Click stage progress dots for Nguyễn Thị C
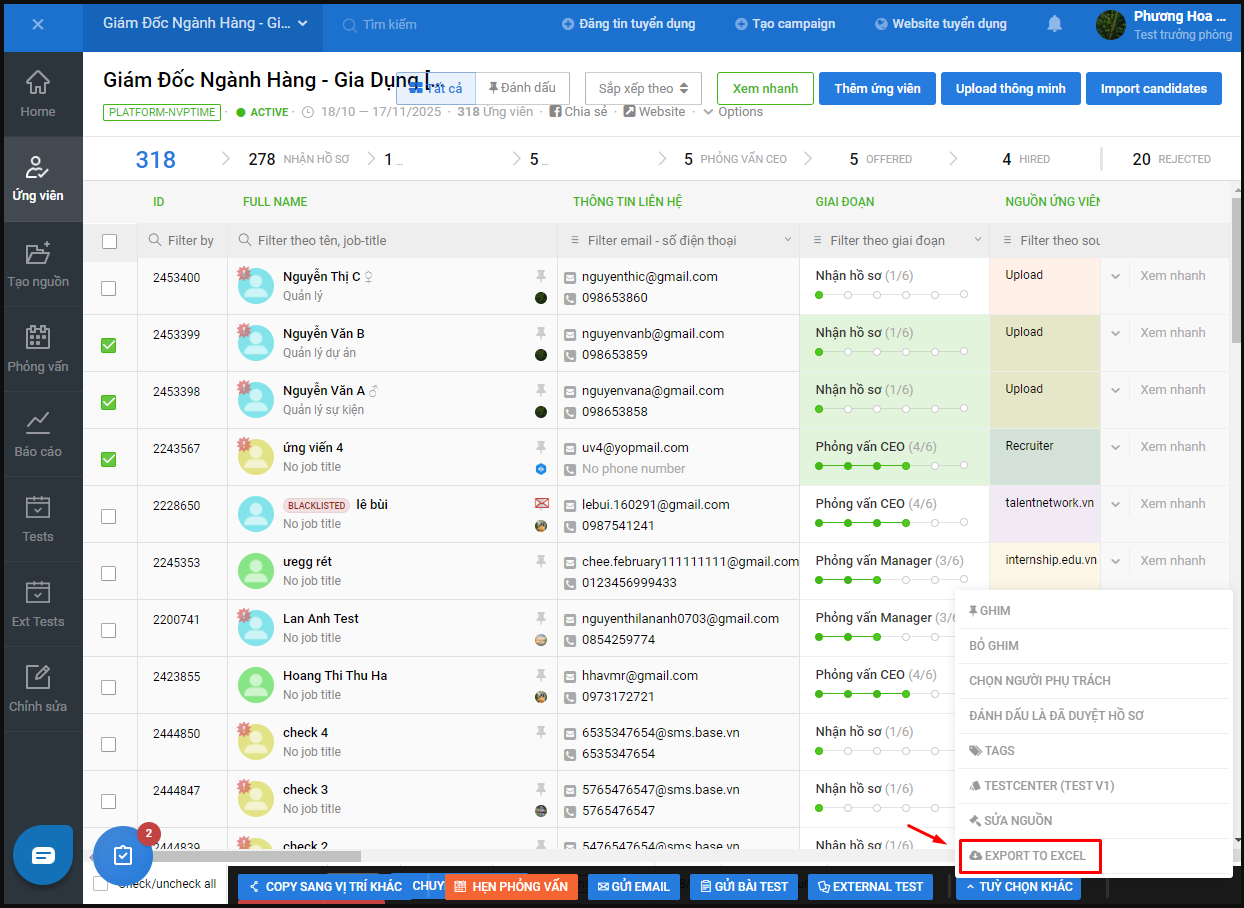The width and height of the screenshot is (1244, 908). click(892, 295)
